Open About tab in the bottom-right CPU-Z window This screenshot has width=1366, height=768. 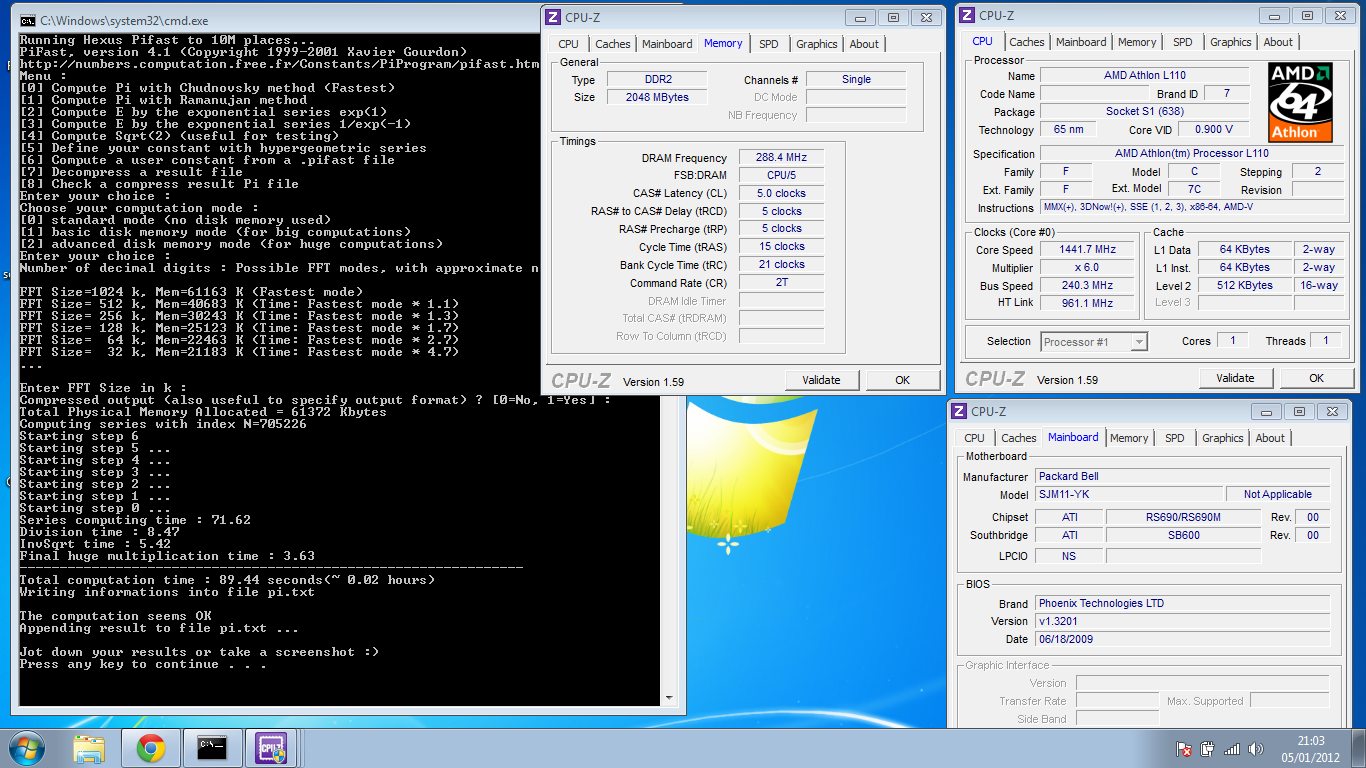1270,438
